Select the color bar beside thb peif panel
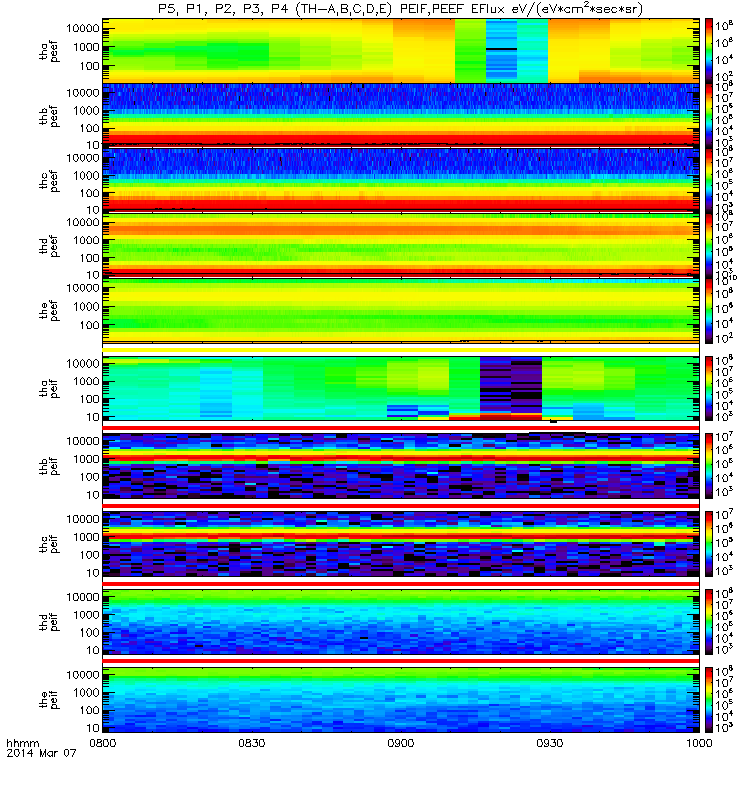This screenshot has width=750, height=800. click(x=709, y=466)
